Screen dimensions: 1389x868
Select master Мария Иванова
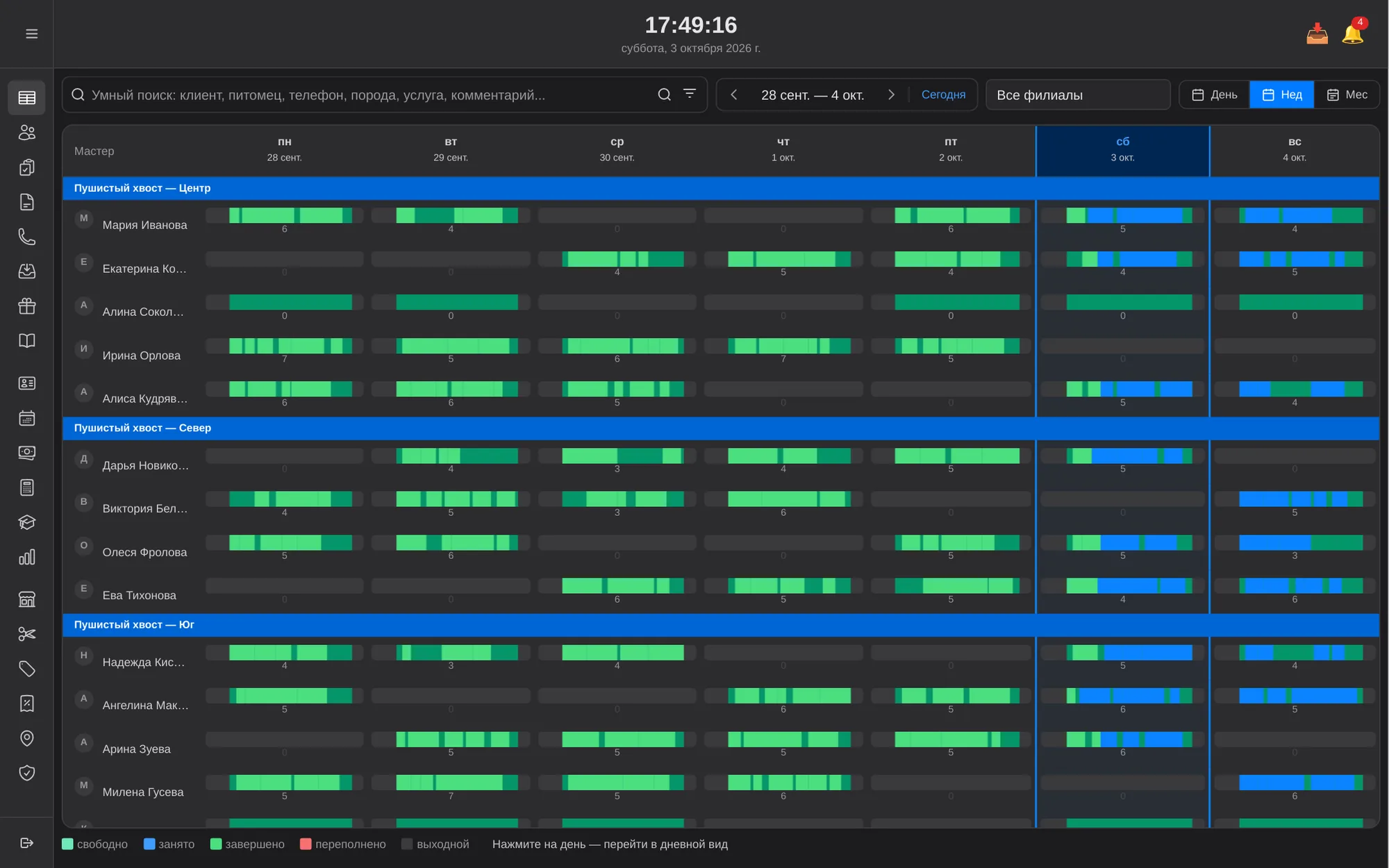(x=144, y=225)
